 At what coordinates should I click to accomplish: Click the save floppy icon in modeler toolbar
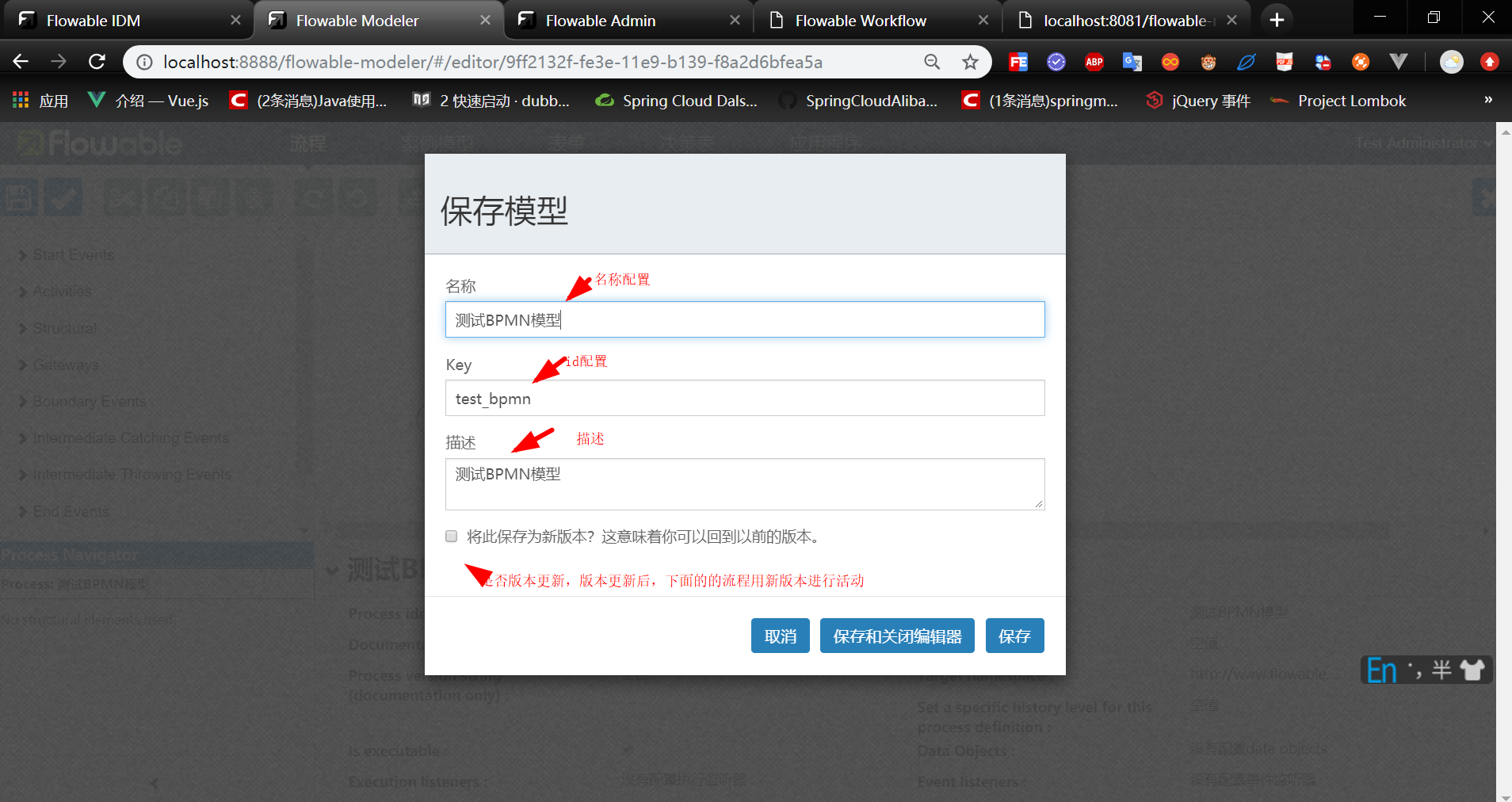click(20, 198)
